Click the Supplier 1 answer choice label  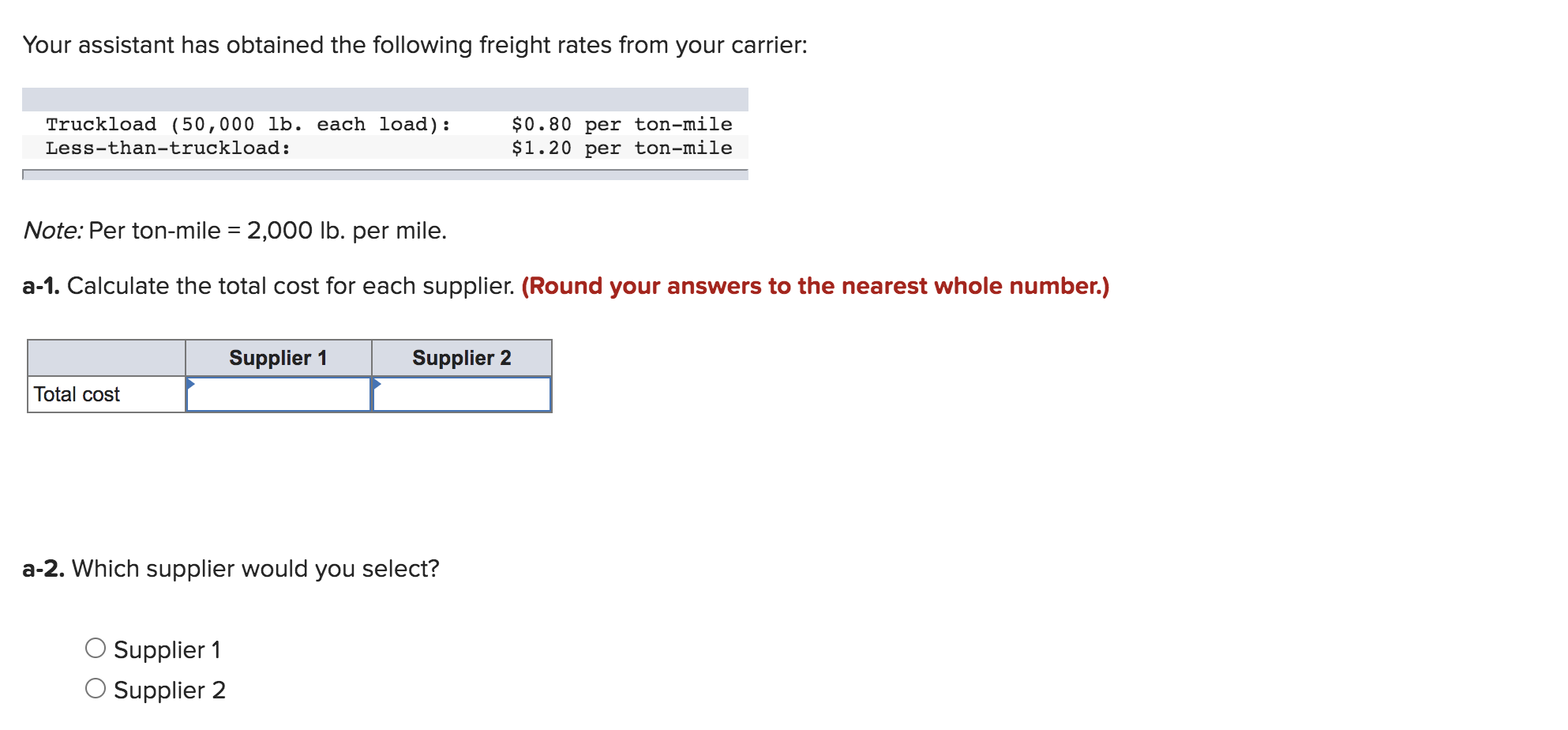click(168, 649)
